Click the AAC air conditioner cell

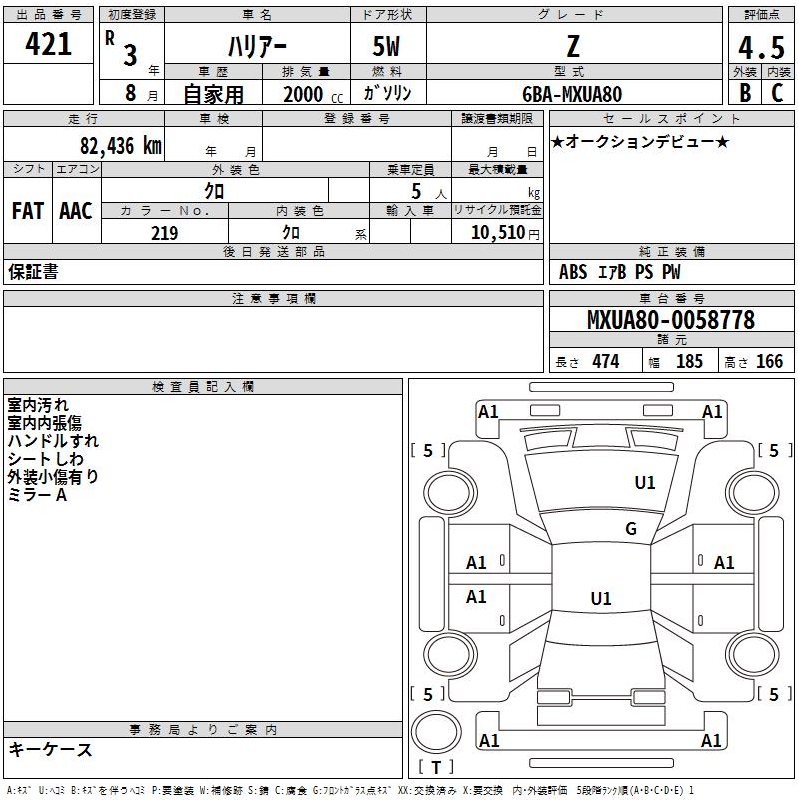75,210
